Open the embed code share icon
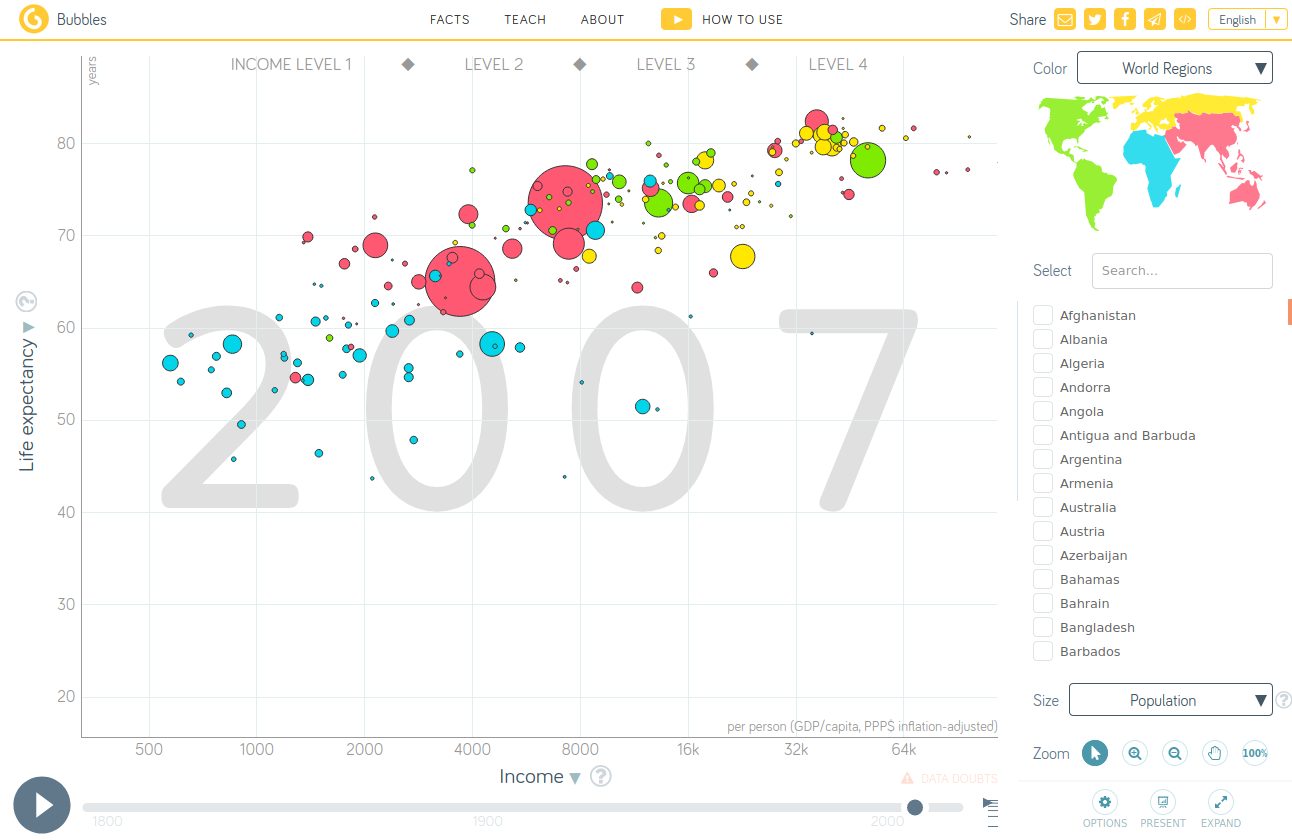This screenshot has height=840, width=1292. (x=1185, y=19)
